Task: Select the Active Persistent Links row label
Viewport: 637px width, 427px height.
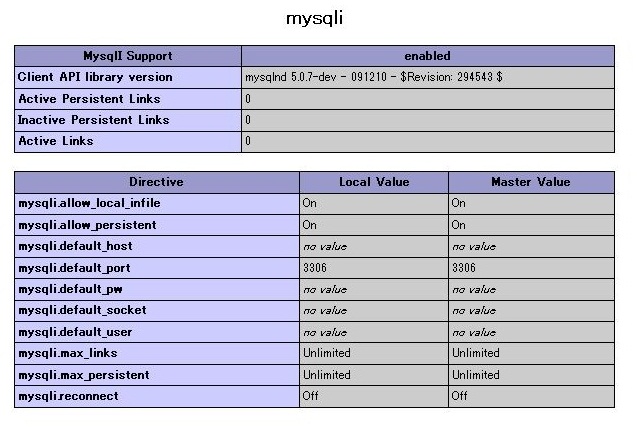Action: point(89,99)
